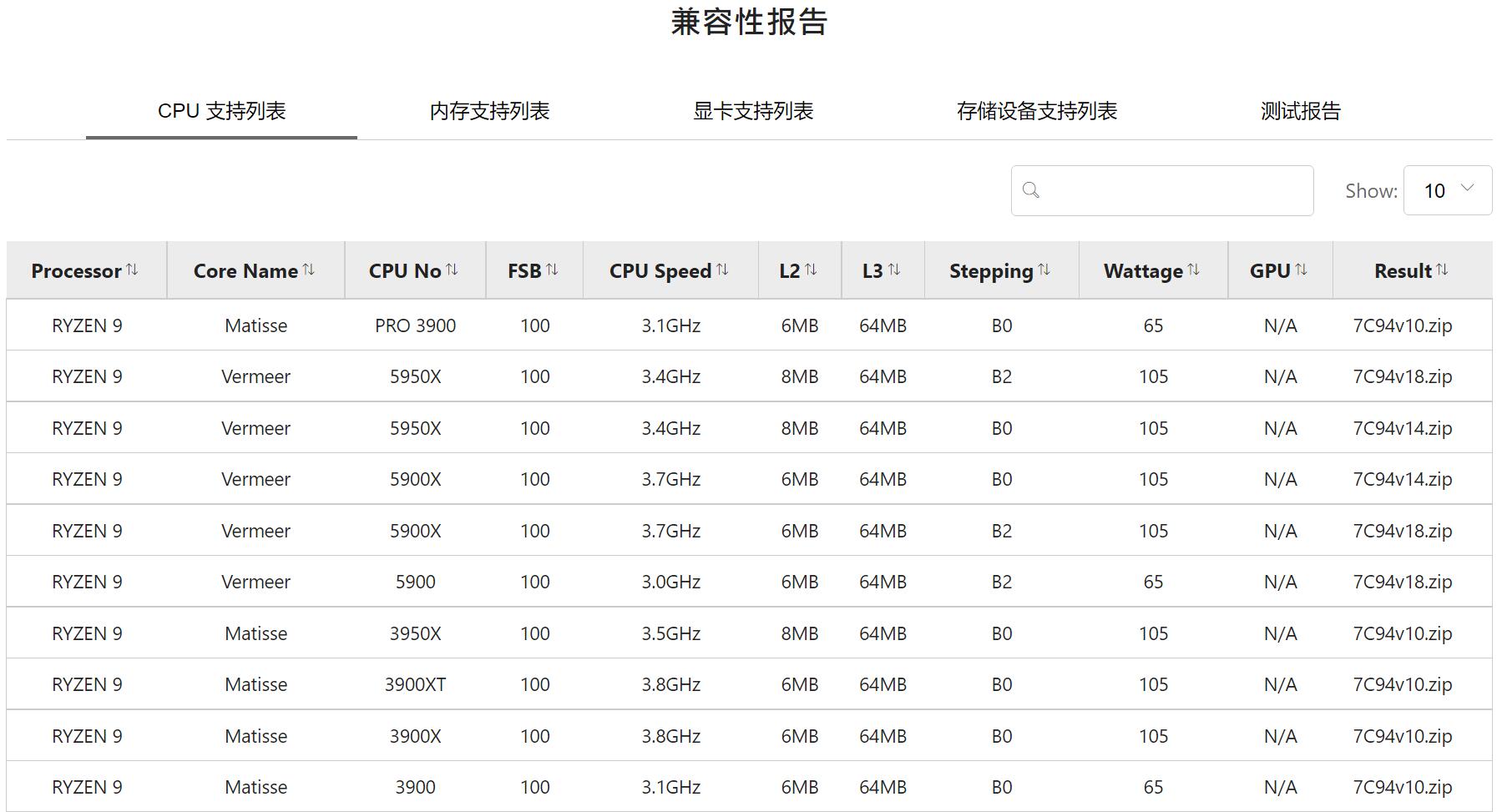Sort the FSB column
The image size is (1497, 812).
point(534,270)
